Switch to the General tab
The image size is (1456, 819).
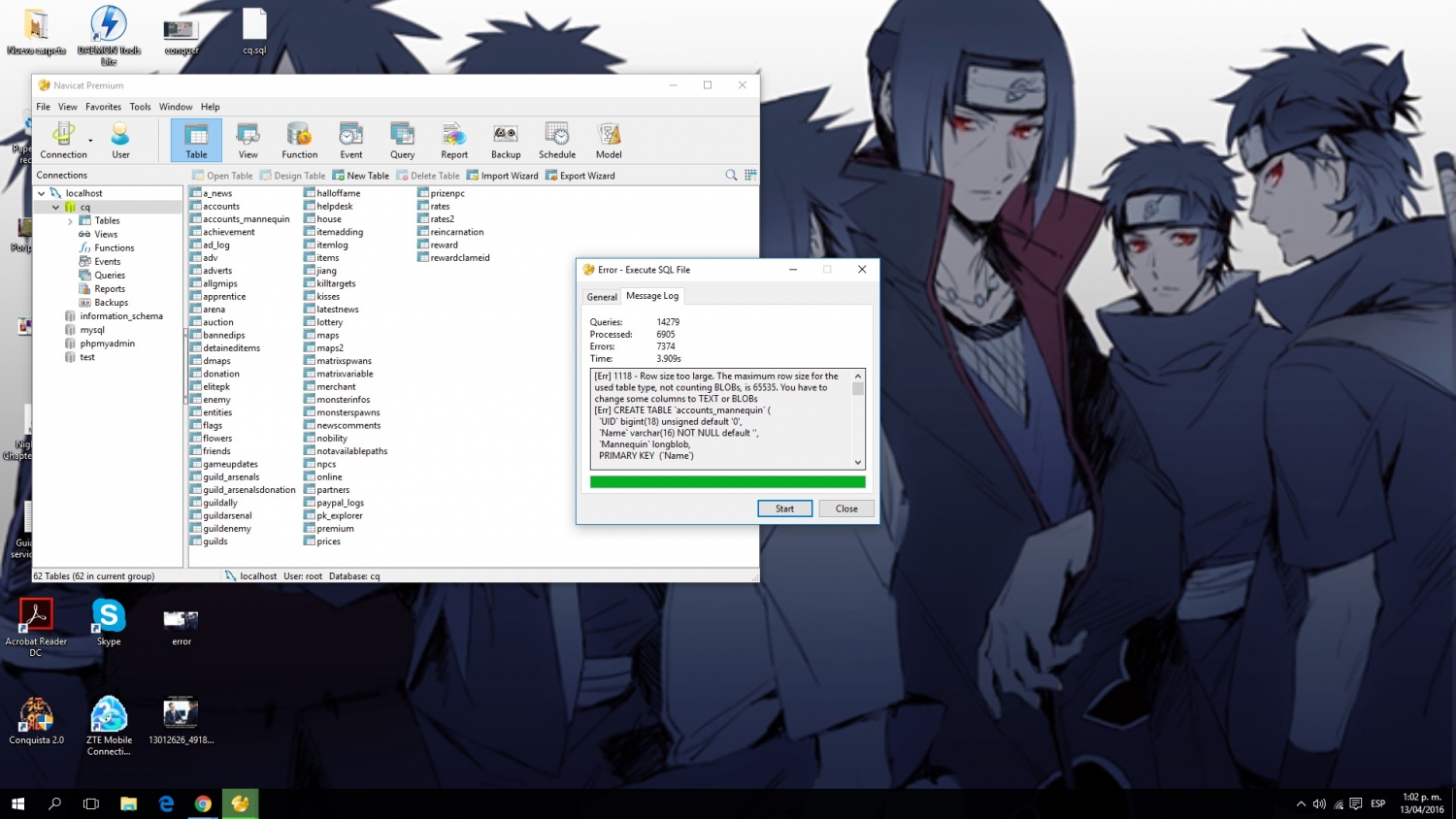pos(602,297)
